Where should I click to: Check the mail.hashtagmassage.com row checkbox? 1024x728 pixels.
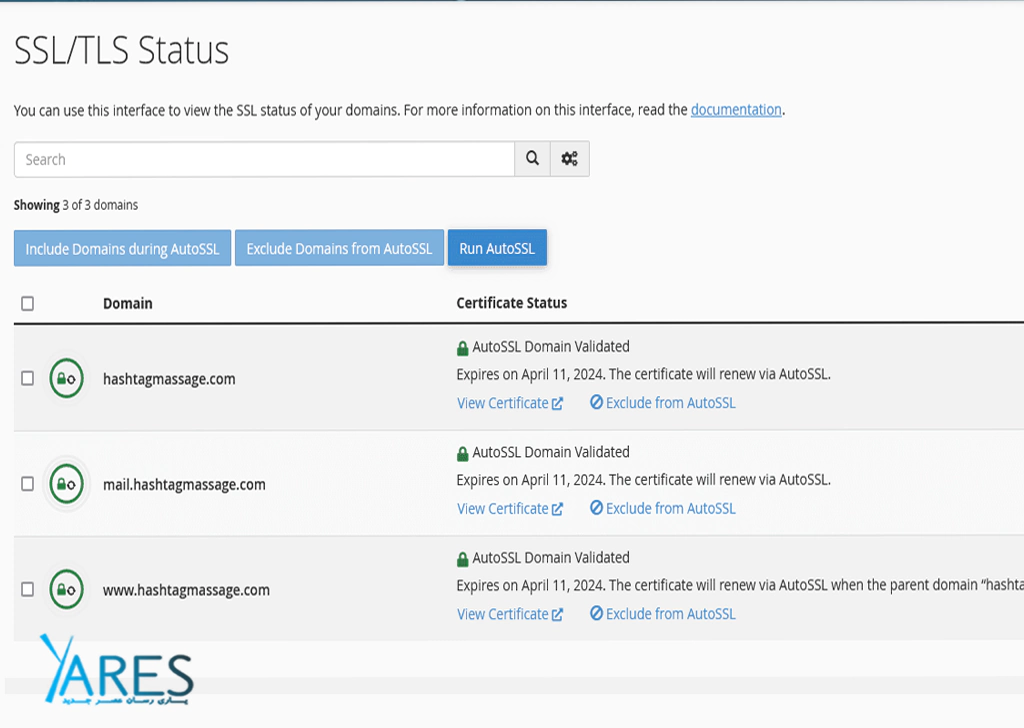[27, 484]
